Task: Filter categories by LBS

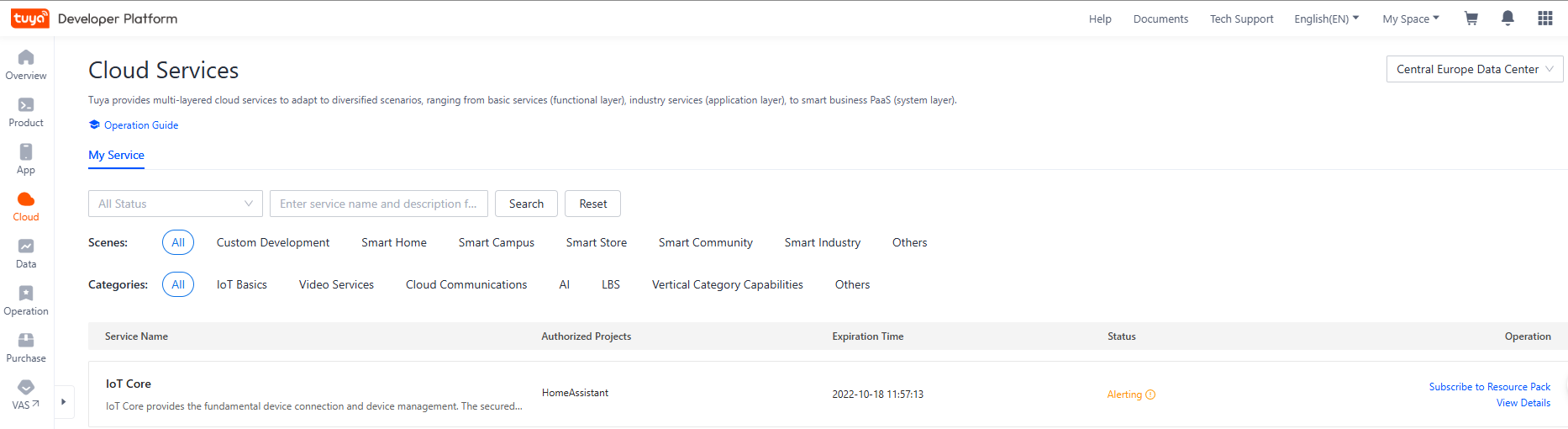Action: (611, 284)
